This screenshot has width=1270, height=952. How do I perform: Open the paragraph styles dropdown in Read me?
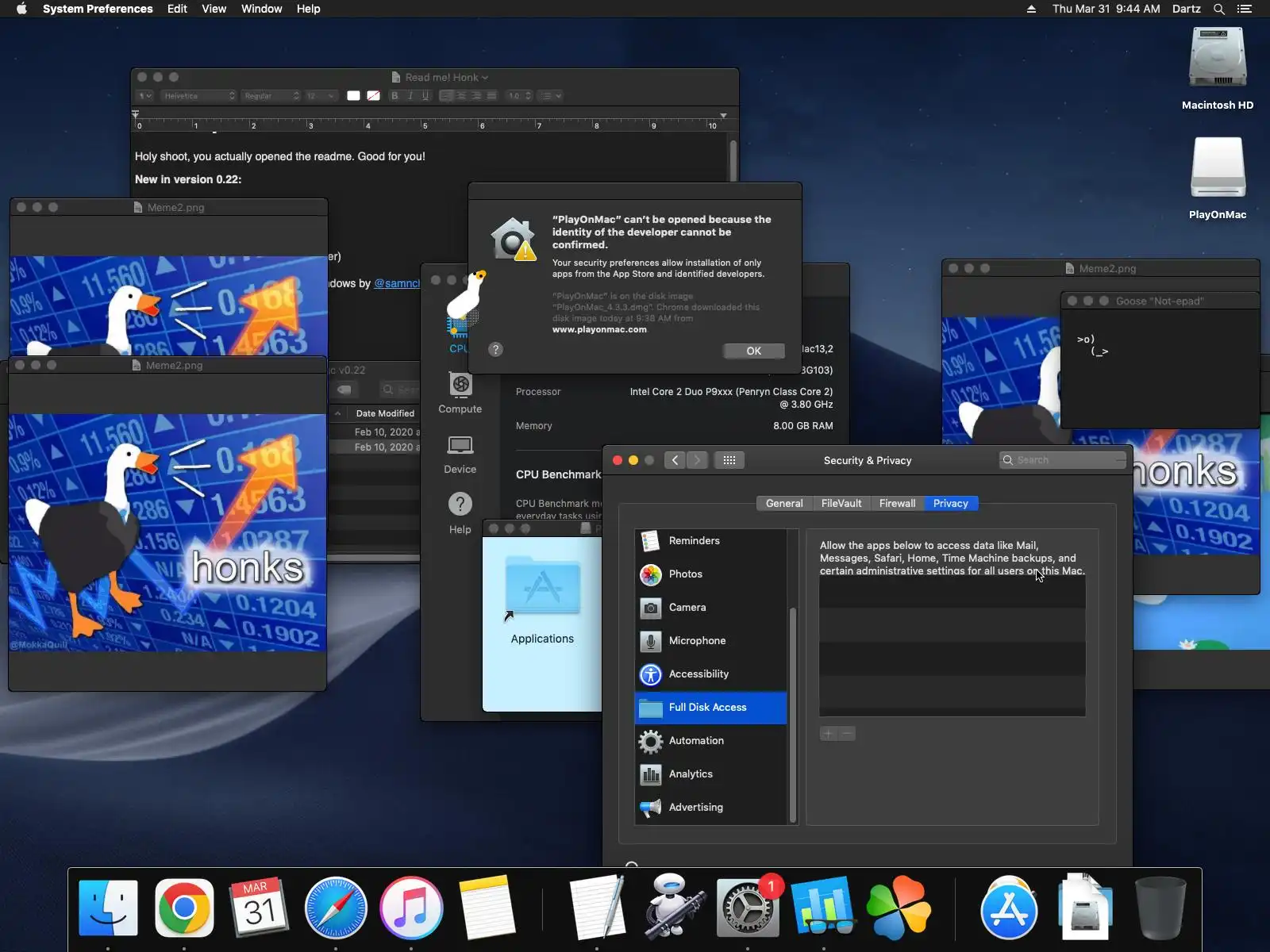tap(144, 96)
